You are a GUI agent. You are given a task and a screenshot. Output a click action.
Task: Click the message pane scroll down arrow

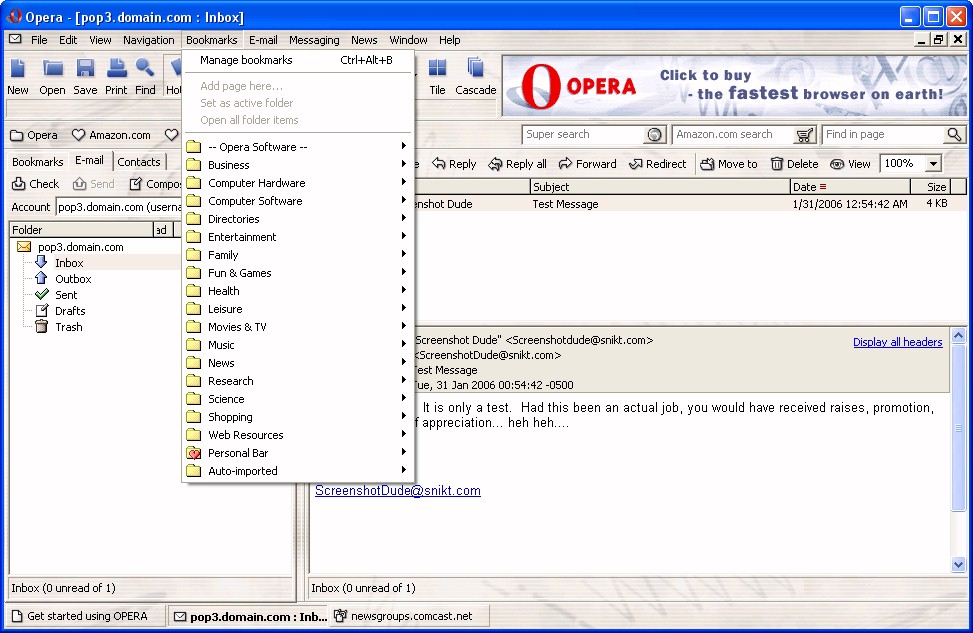point(958,565)
